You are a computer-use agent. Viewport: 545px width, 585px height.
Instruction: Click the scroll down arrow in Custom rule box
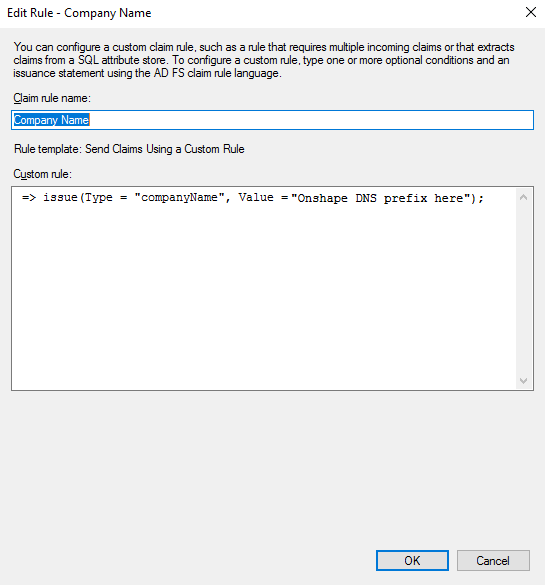click(x=523, y=381)
